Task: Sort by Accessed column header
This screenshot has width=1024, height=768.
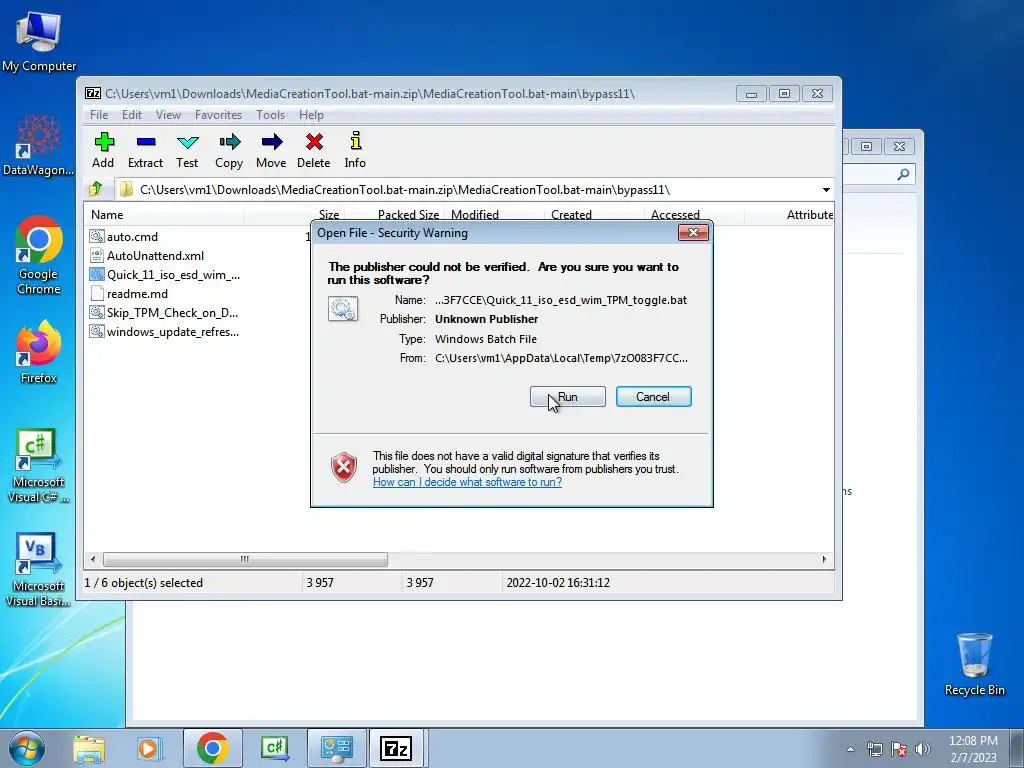Action: 694,215
